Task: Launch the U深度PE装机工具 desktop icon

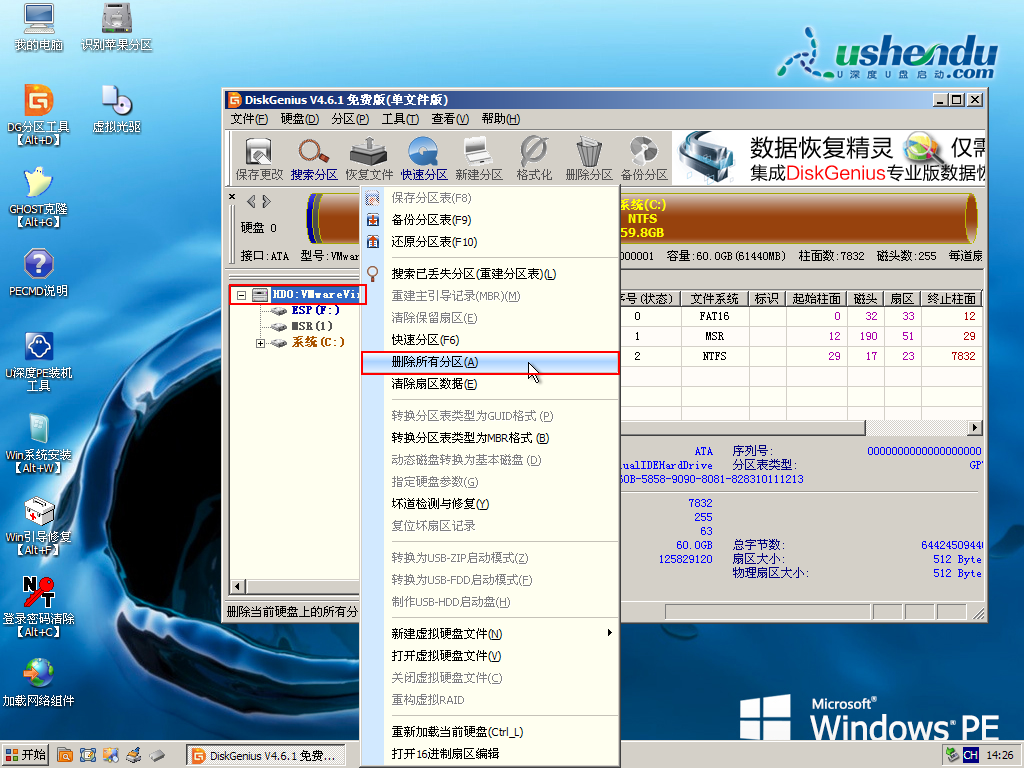Action: 39,362
